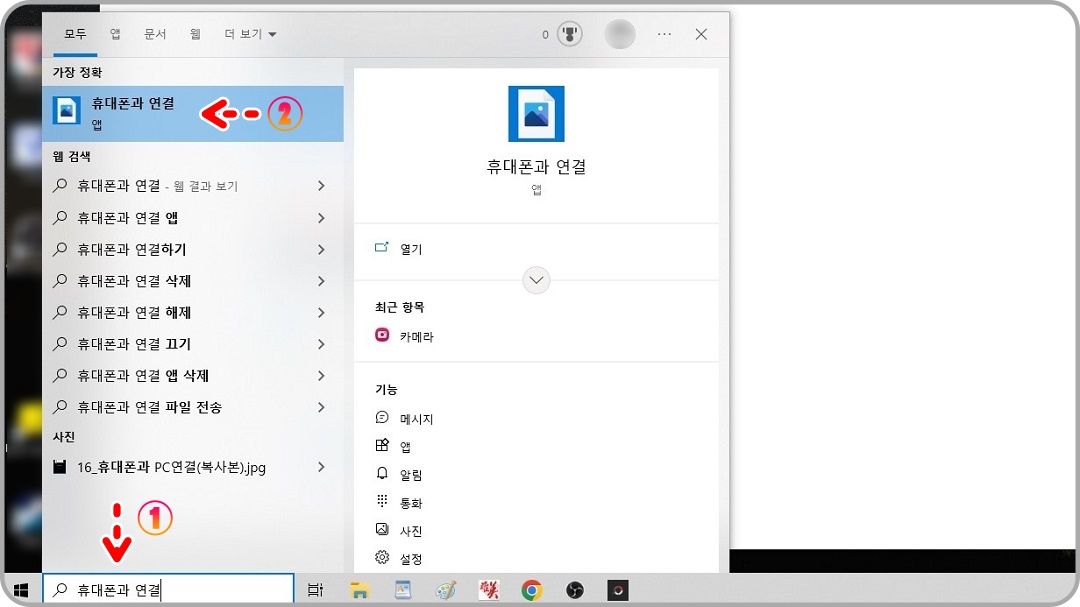The height and width of the screenshot is (607, 1080).
Task: Expand the 휴대폰과 연결 앱 search suggestion
Action: point(320,217)
